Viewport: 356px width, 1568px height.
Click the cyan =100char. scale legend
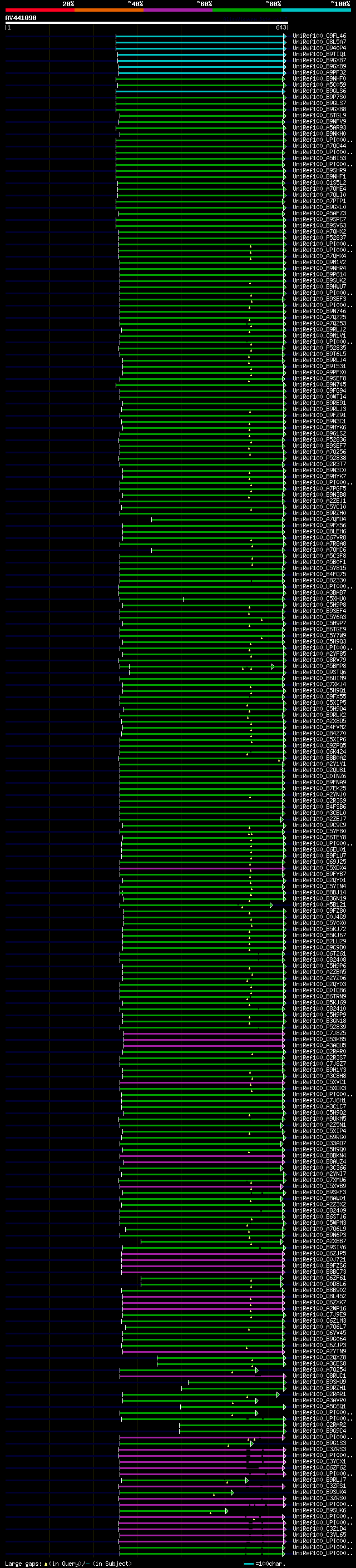pyautogui.click(x=264, y=1563)
